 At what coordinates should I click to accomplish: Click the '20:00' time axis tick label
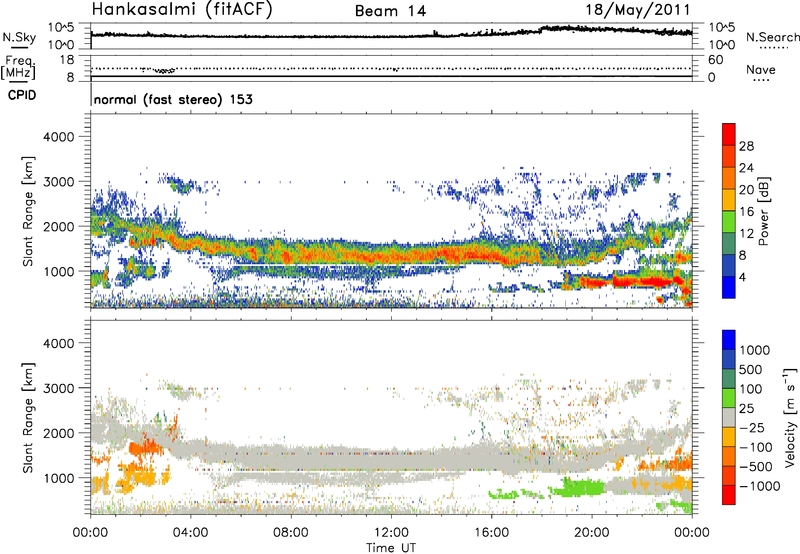tap(592, 533)
